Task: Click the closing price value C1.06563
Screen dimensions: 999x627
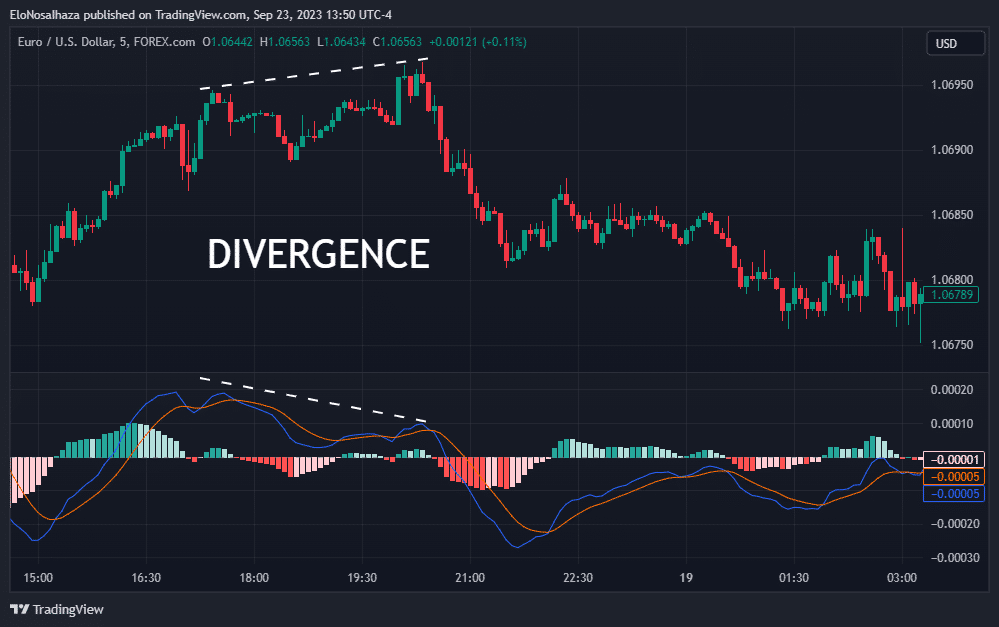Action: tap(398, 42)
